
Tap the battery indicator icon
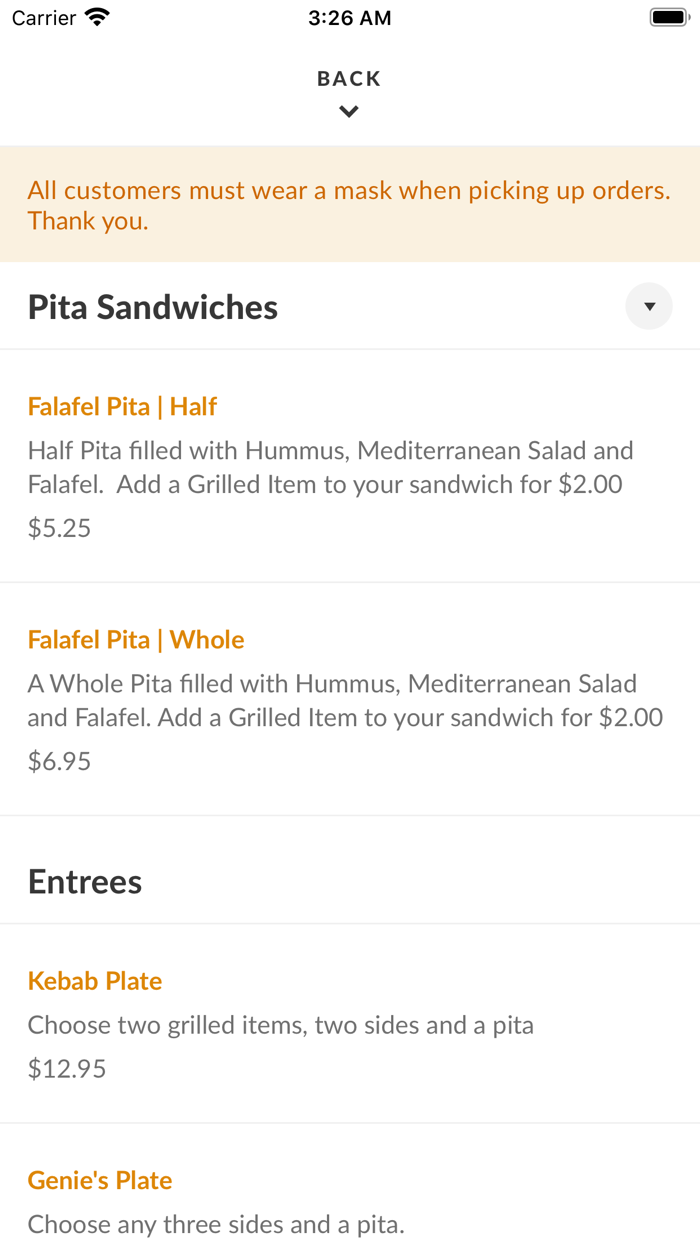[x=666, y=16]
